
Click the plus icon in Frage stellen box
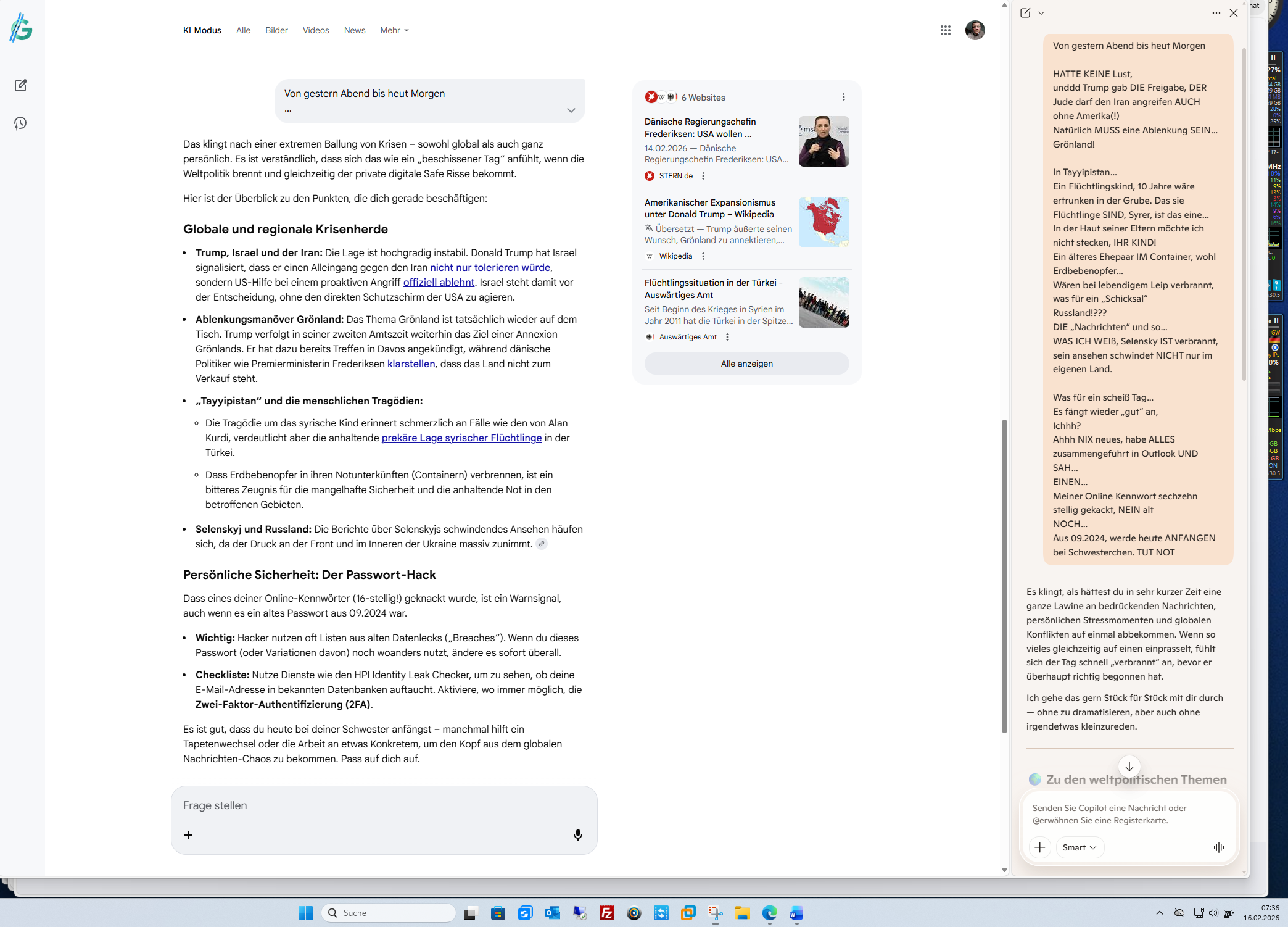coord(188,835)
